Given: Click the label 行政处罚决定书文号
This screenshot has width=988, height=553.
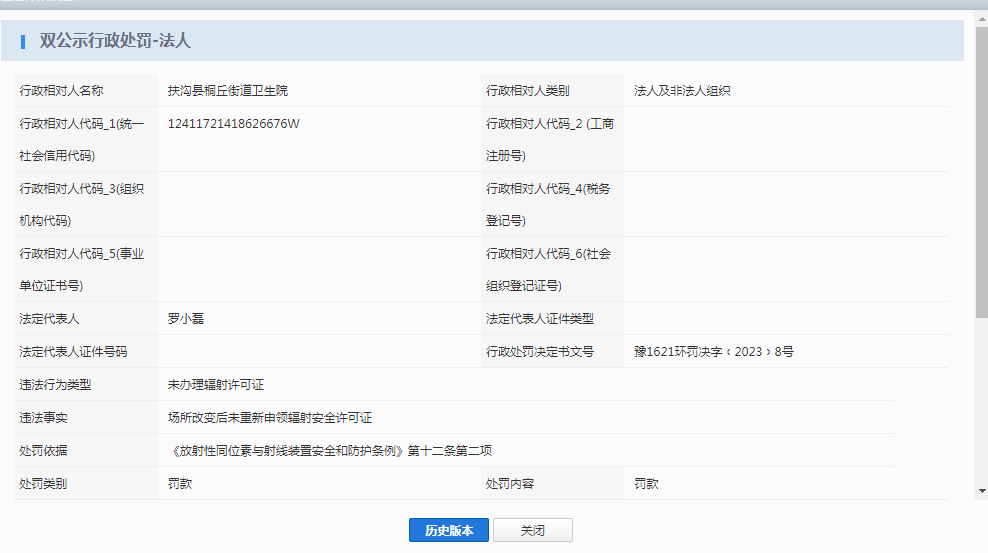Looking at the screenshot, I should pyautogui.click(x=539, y=351).
